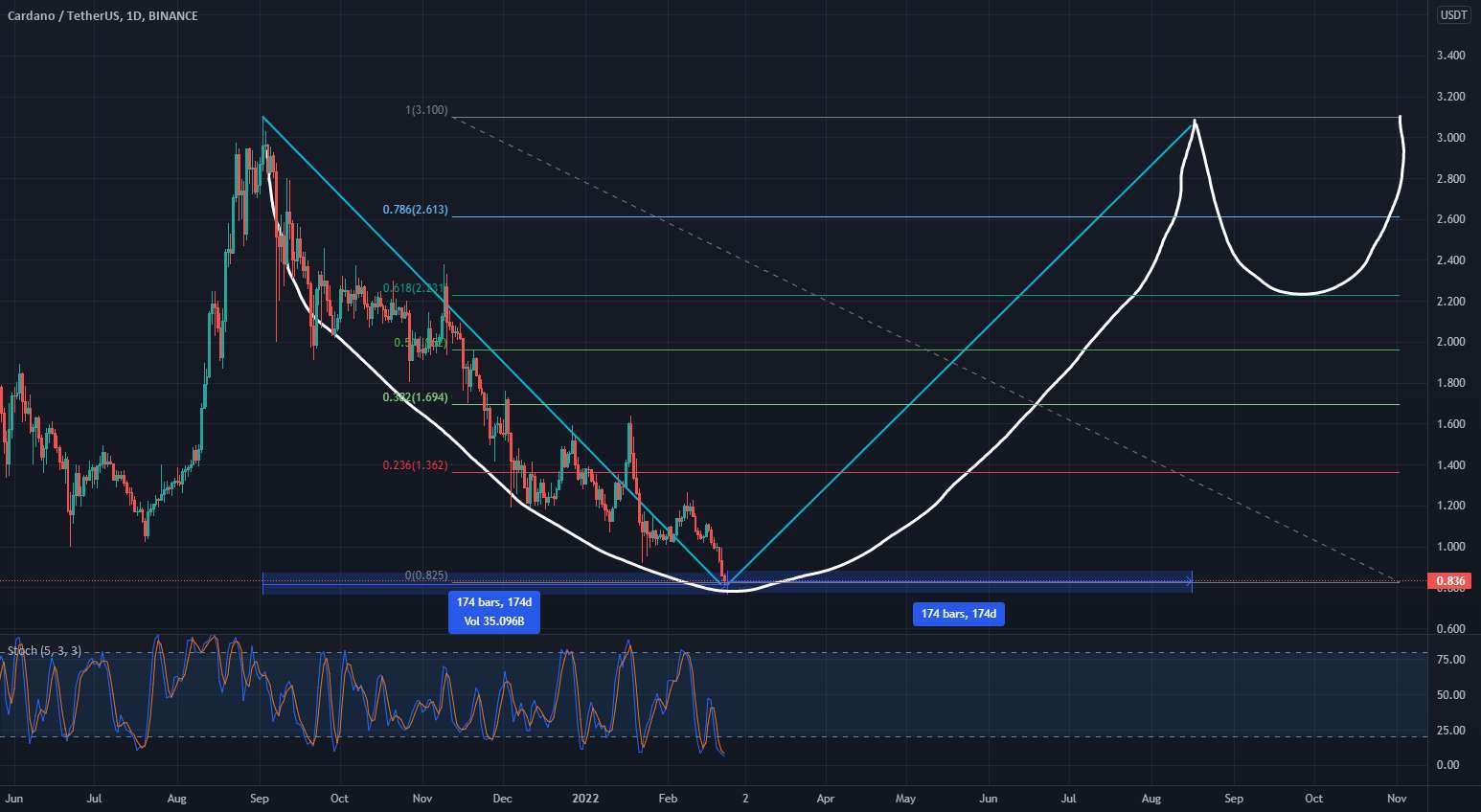Click the 0.786(2.613) Fibonacci label
The height and width of the screenshot is (812, 1481).
[x=415, y=210]
